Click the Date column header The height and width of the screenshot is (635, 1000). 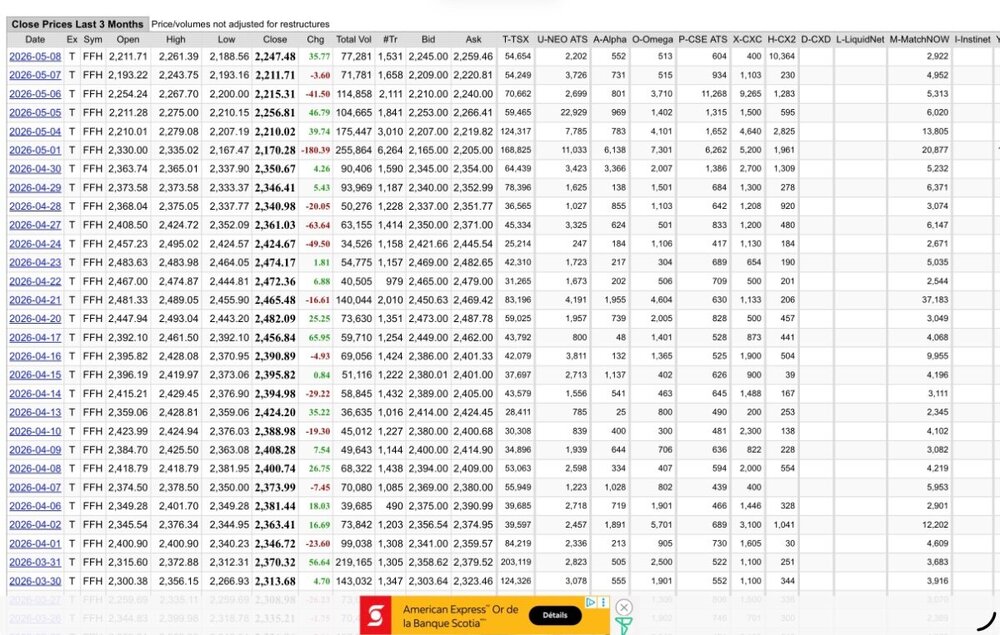(x=35, y=40)
